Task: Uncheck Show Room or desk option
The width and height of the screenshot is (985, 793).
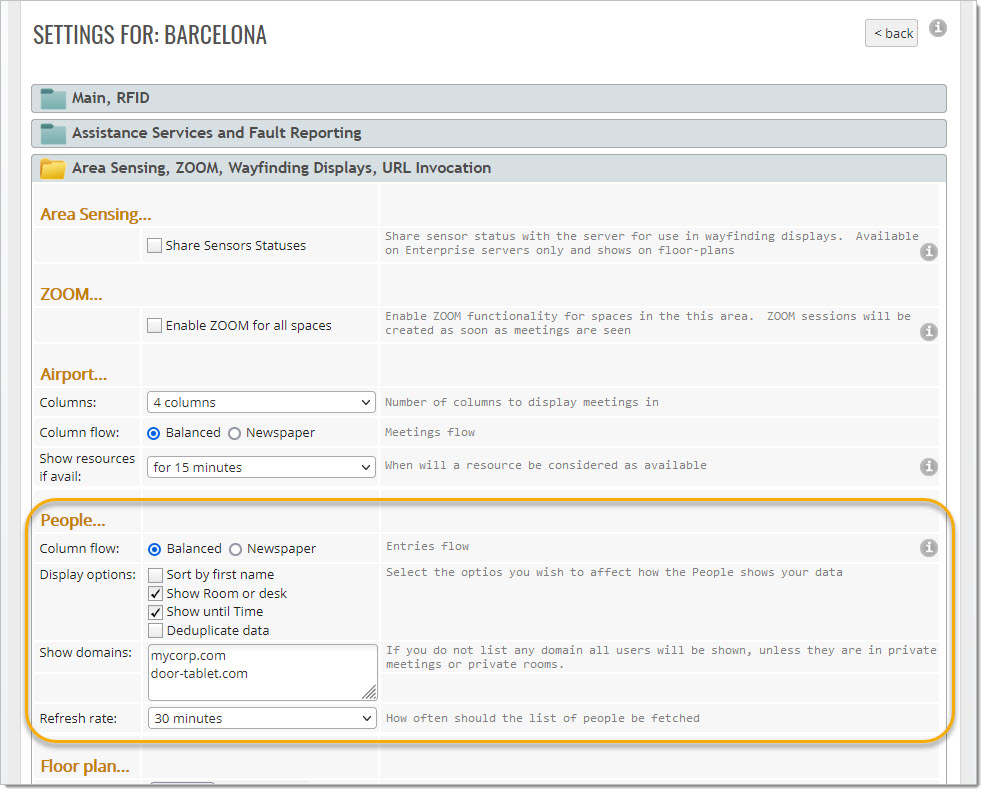Action: tap(155, 593)
